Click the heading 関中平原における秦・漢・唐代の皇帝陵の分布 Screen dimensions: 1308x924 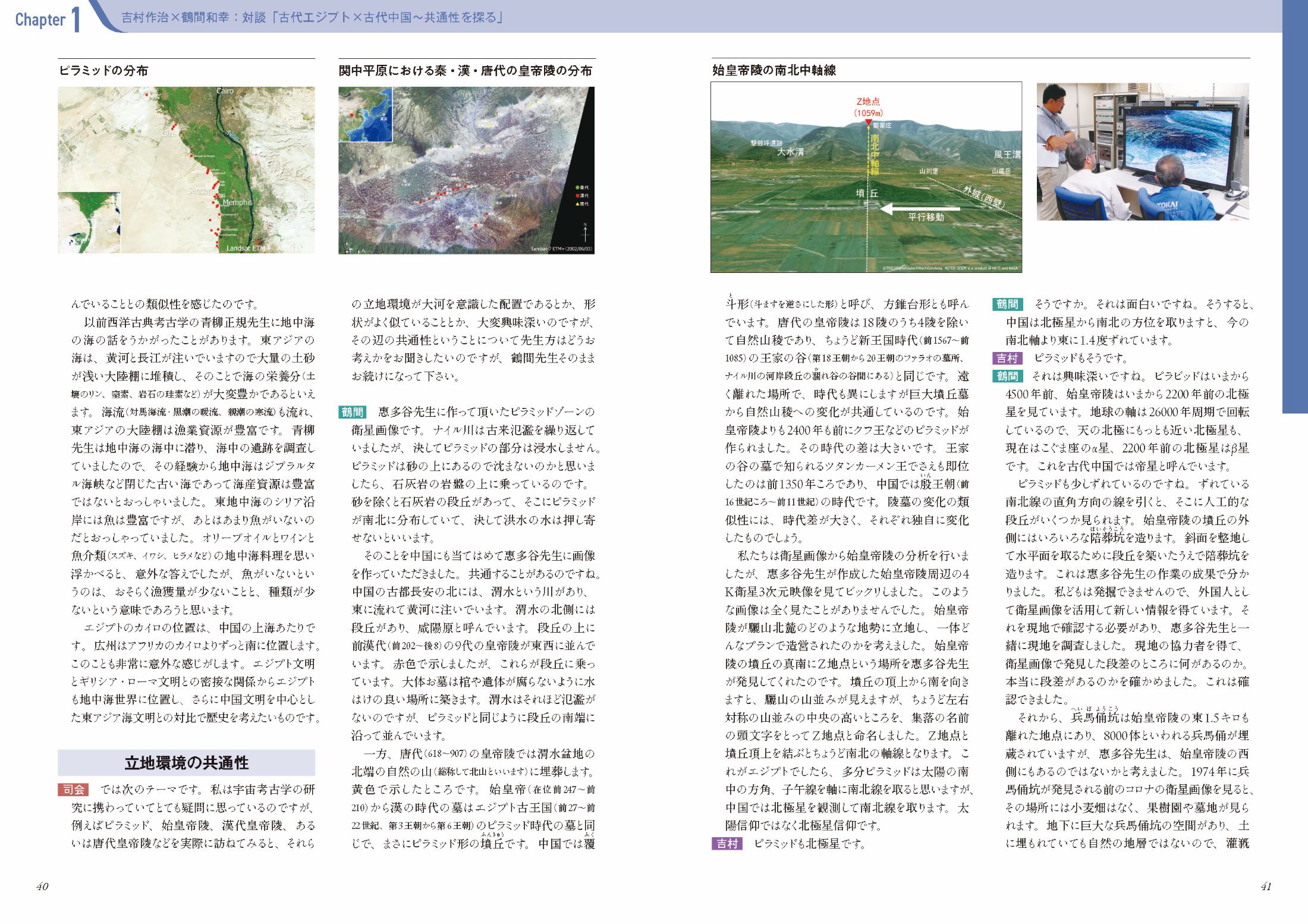click(466, 70)
